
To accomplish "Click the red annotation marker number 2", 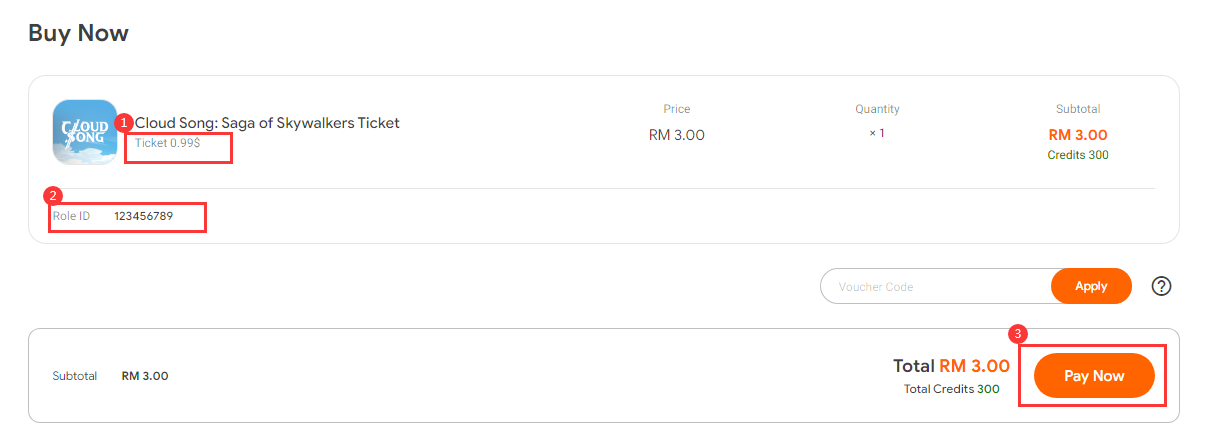I will [54, 195].
